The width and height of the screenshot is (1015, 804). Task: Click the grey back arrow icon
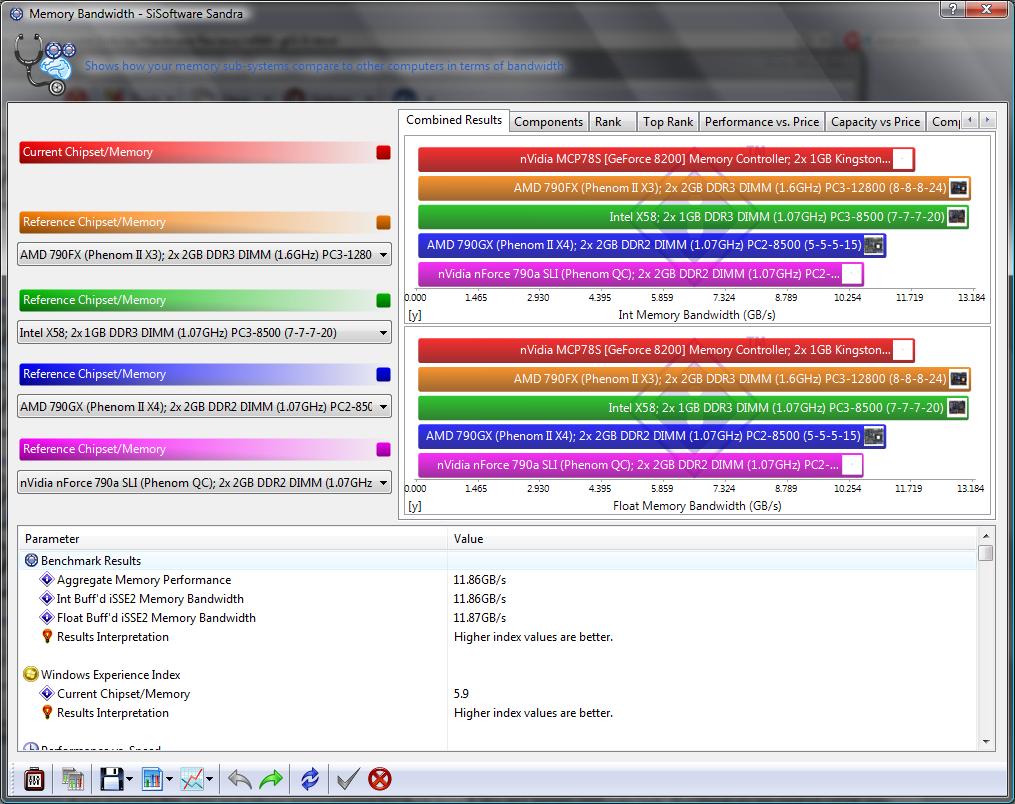tap(240, 779)
